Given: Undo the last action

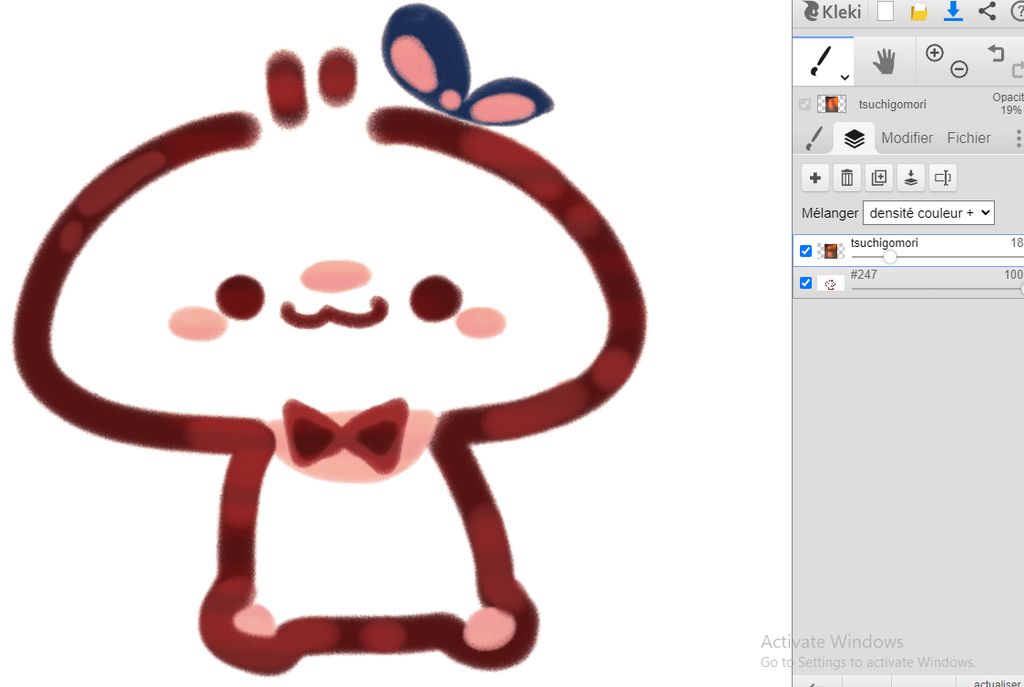Looking at the screenshot, I should [996, 53].
